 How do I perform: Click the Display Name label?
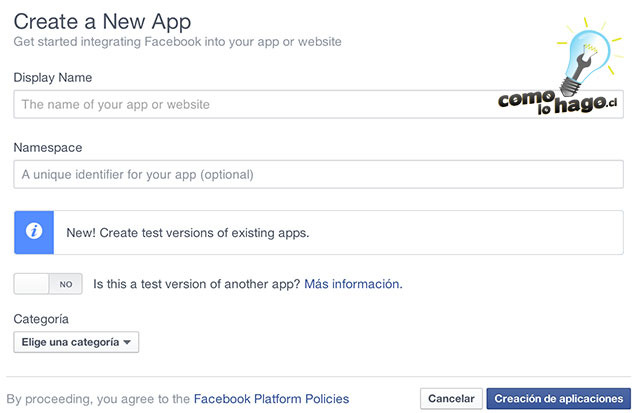point(53,78)
